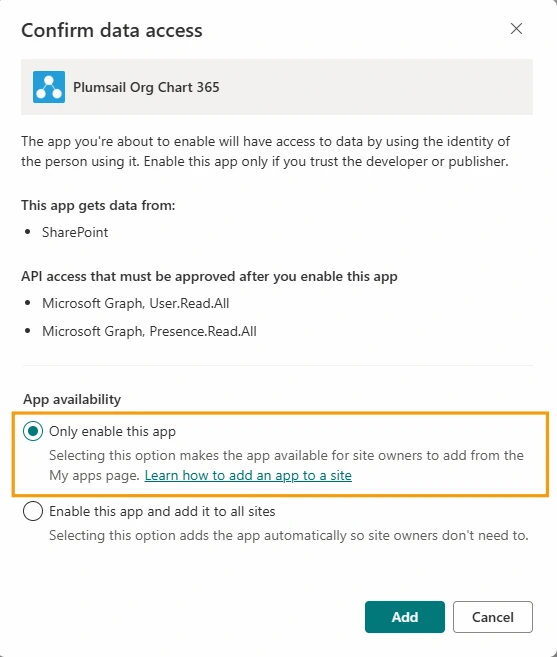
Task: Click the paragraph about trusting the developer
Action: point(266,151)
